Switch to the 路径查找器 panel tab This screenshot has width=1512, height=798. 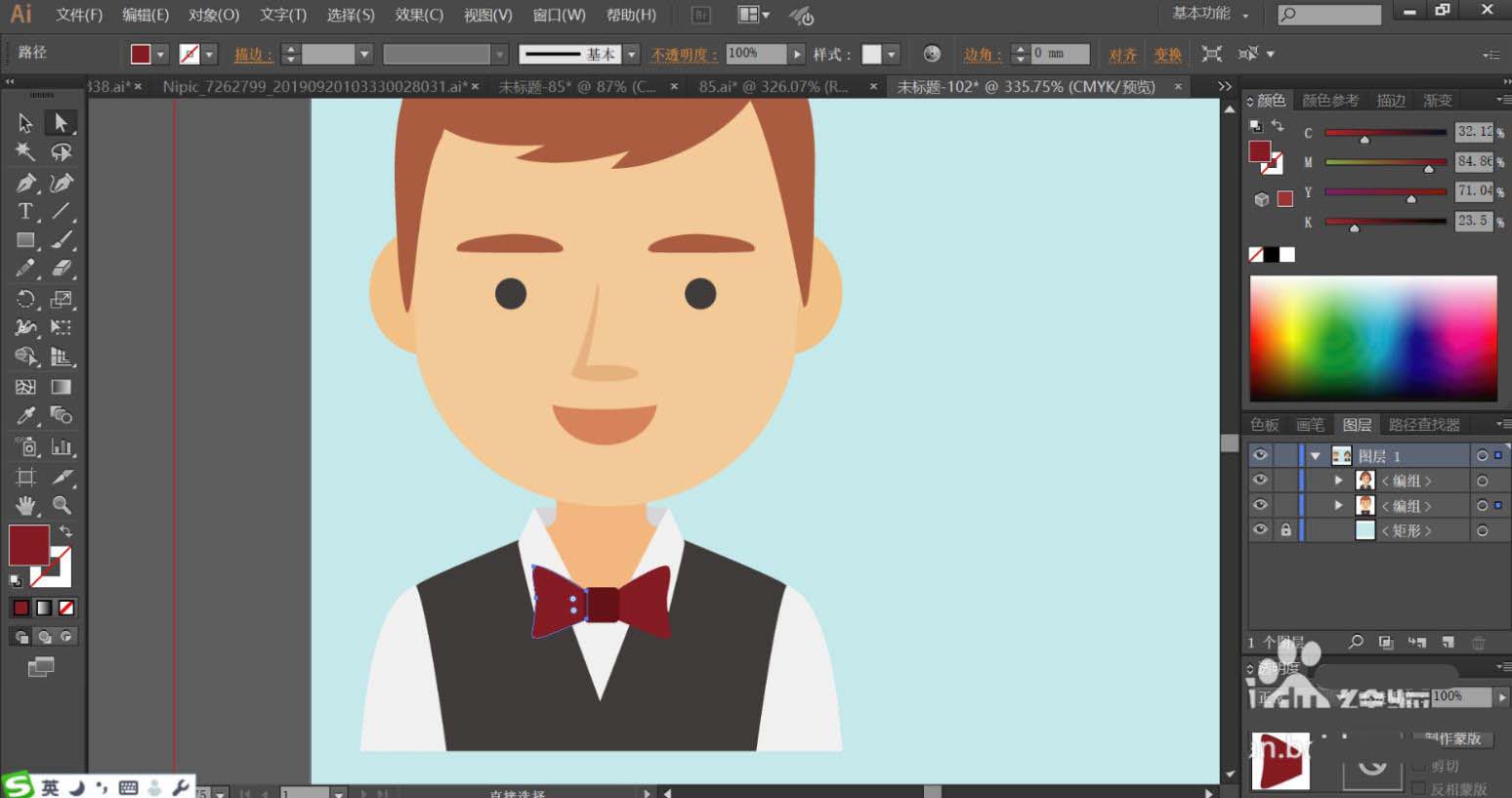coord(1423,424)
